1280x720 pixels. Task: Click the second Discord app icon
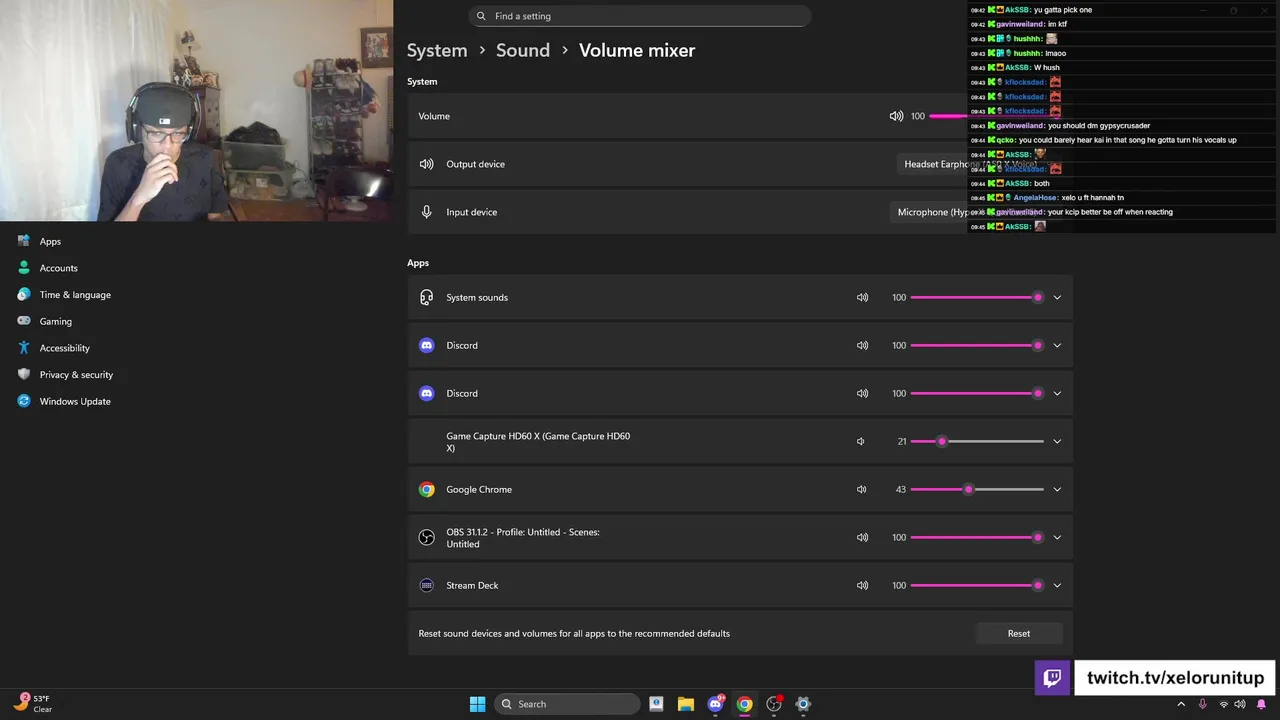coord(427,393)
